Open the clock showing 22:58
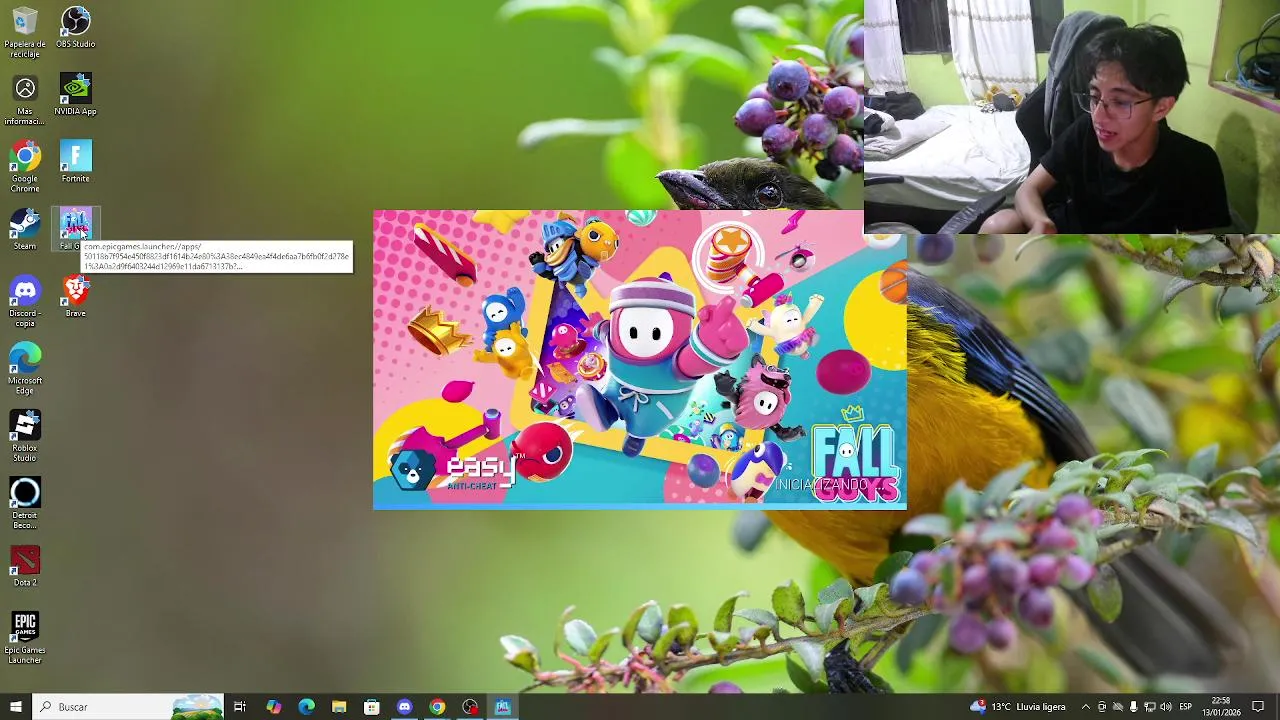The image size is (1280, 720). [1220, 707]
